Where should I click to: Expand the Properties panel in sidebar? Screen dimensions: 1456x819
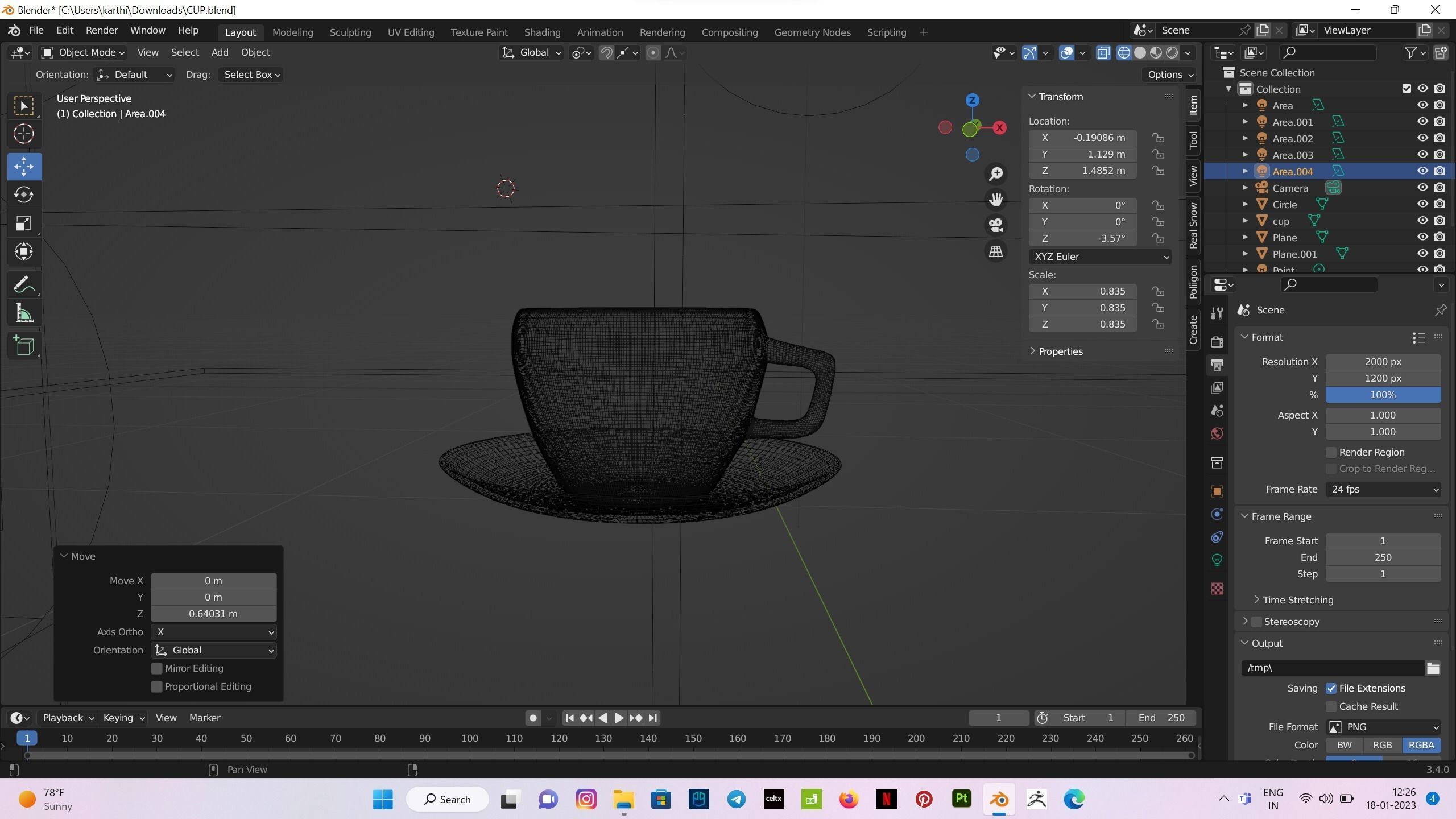tap(1060, 351)
